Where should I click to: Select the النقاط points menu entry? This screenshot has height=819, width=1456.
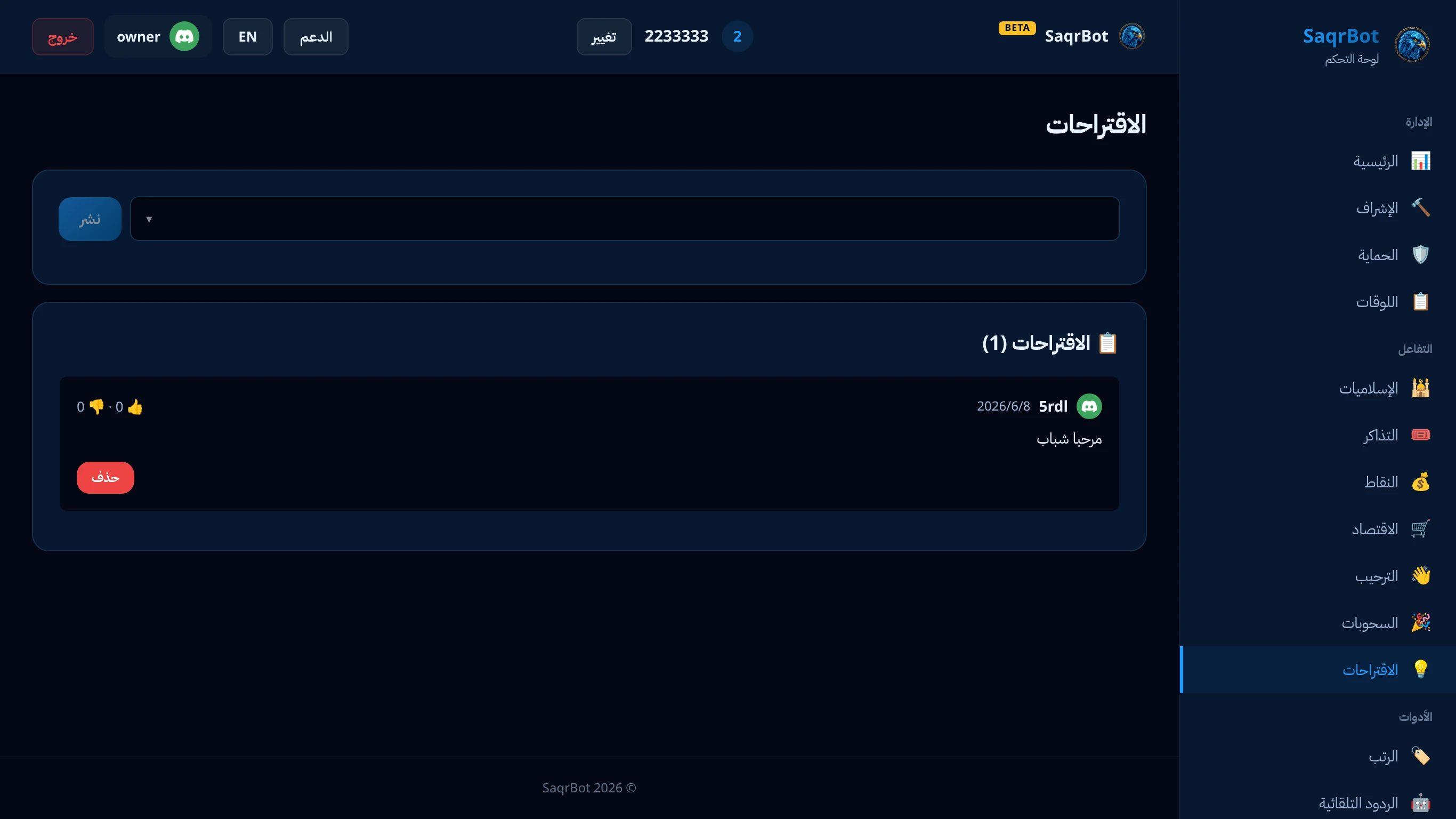coord(1317,482)
